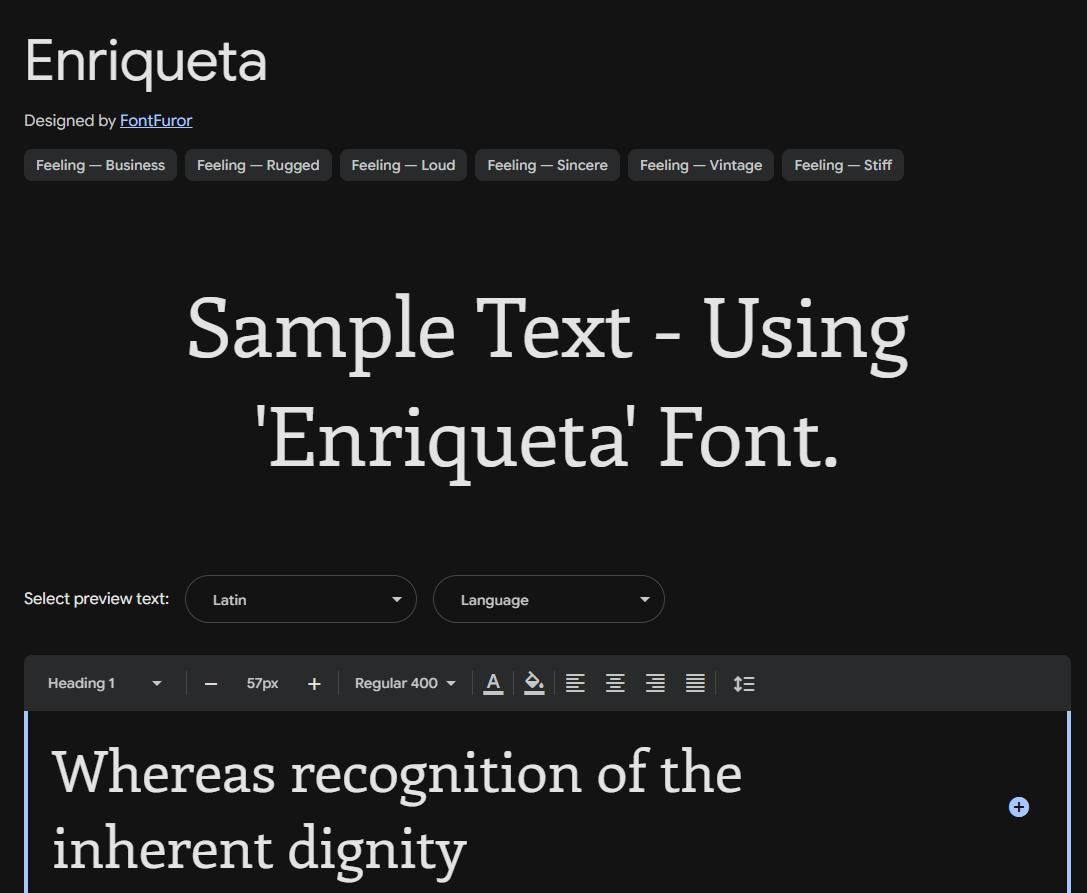Select the Feeling — Business tag
Image resolution: width=1087 pixels, height=893 pixels.
101,165
